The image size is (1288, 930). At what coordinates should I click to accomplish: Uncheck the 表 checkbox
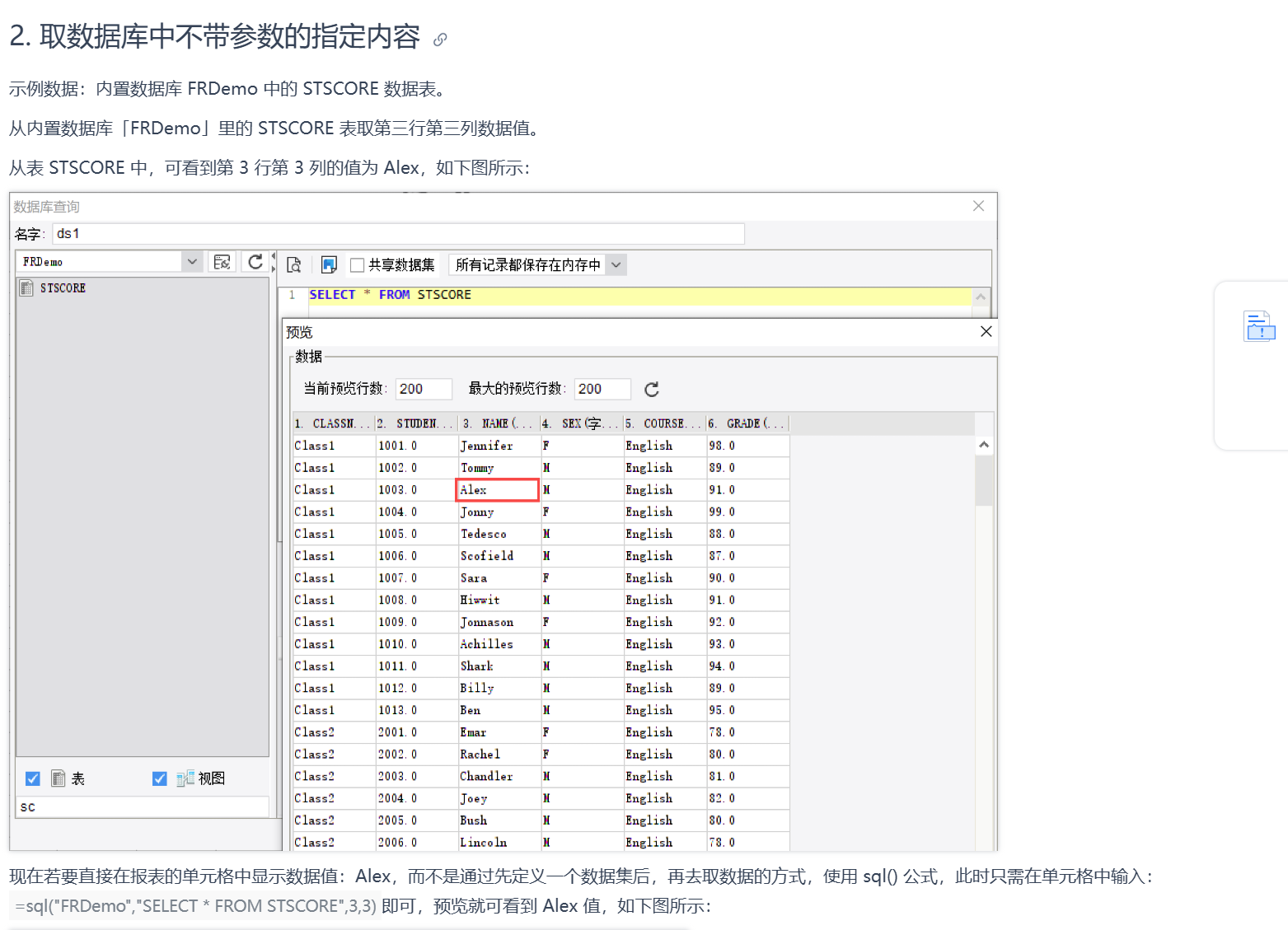point(33,778)
